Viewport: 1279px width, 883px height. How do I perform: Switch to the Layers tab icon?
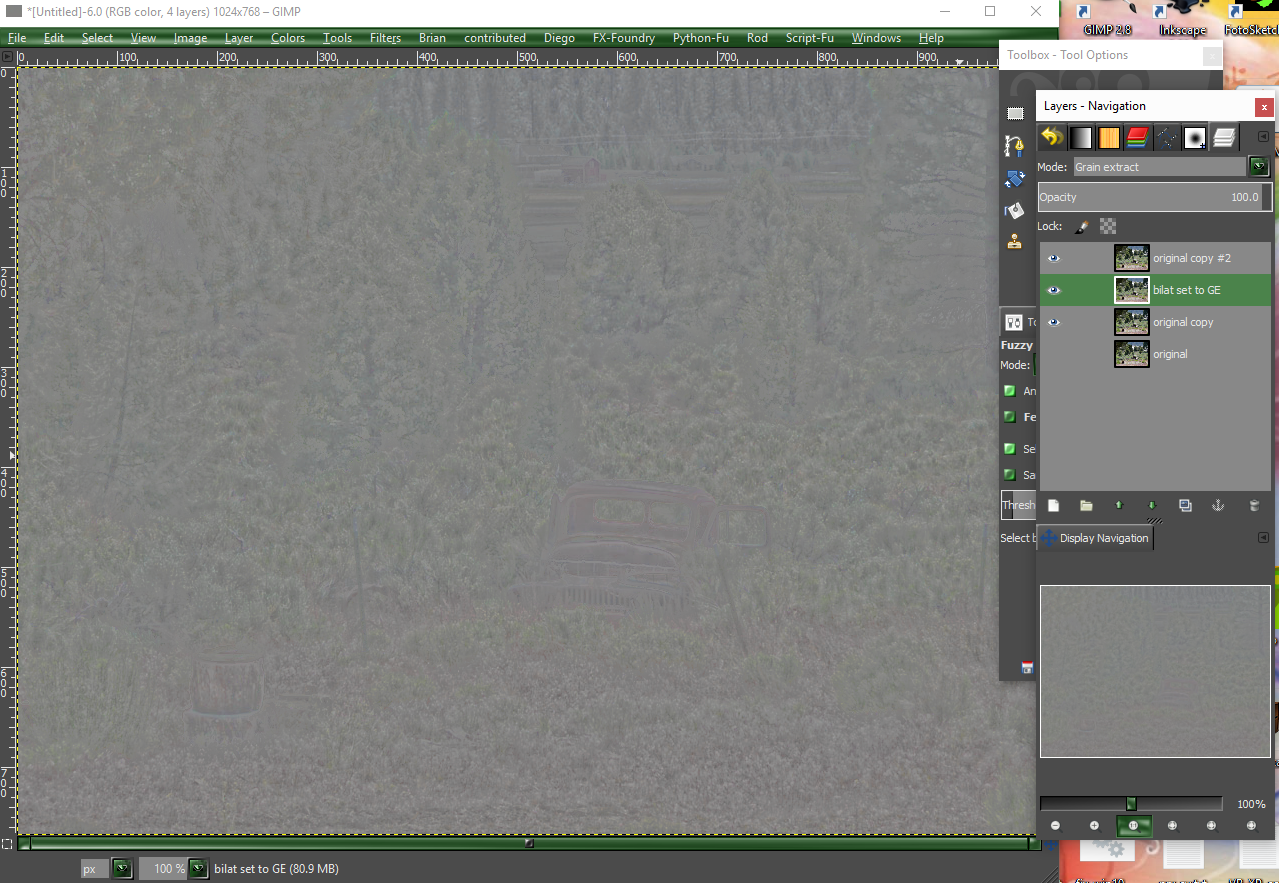tap(1224, 137)
